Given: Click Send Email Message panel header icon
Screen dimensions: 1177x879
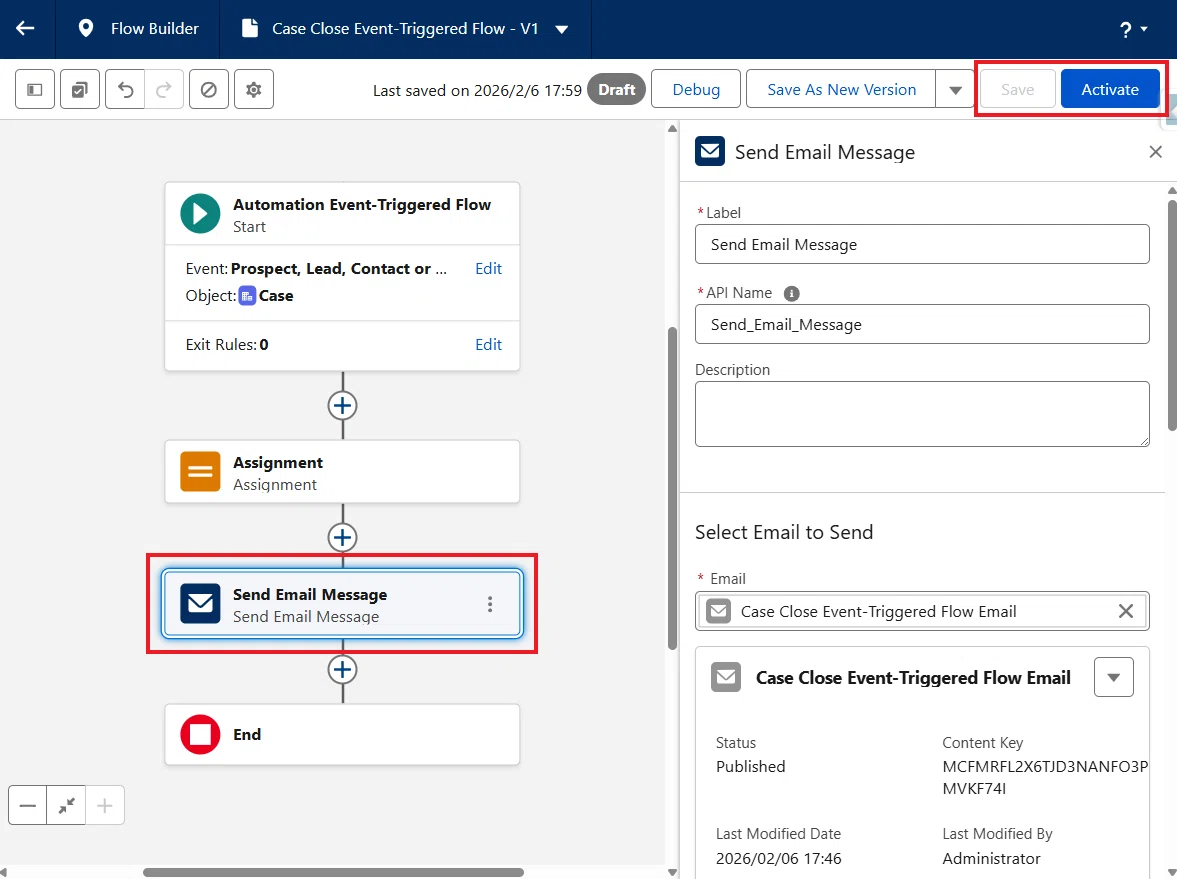Looking at the screenshot, I should click(710, 151).
